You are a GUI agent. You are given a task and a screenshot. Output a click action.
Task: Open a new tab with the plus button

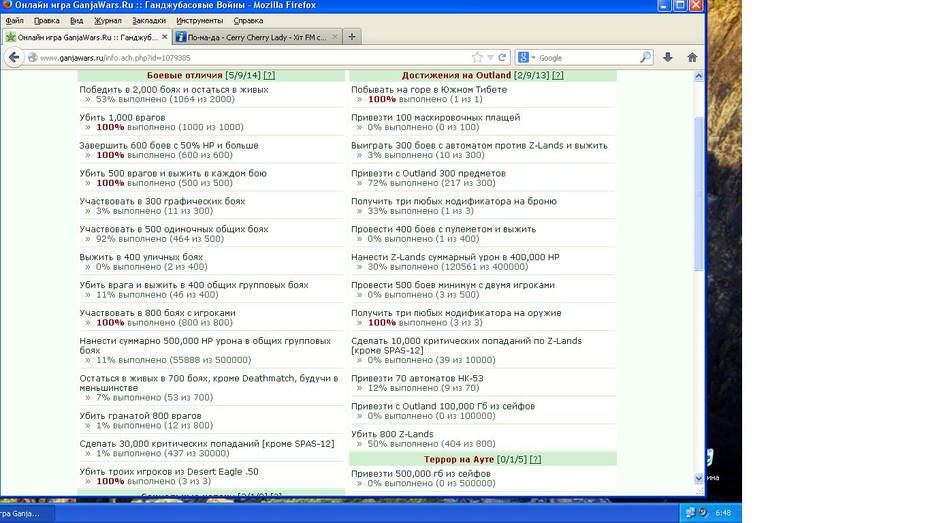click(352, 37)
